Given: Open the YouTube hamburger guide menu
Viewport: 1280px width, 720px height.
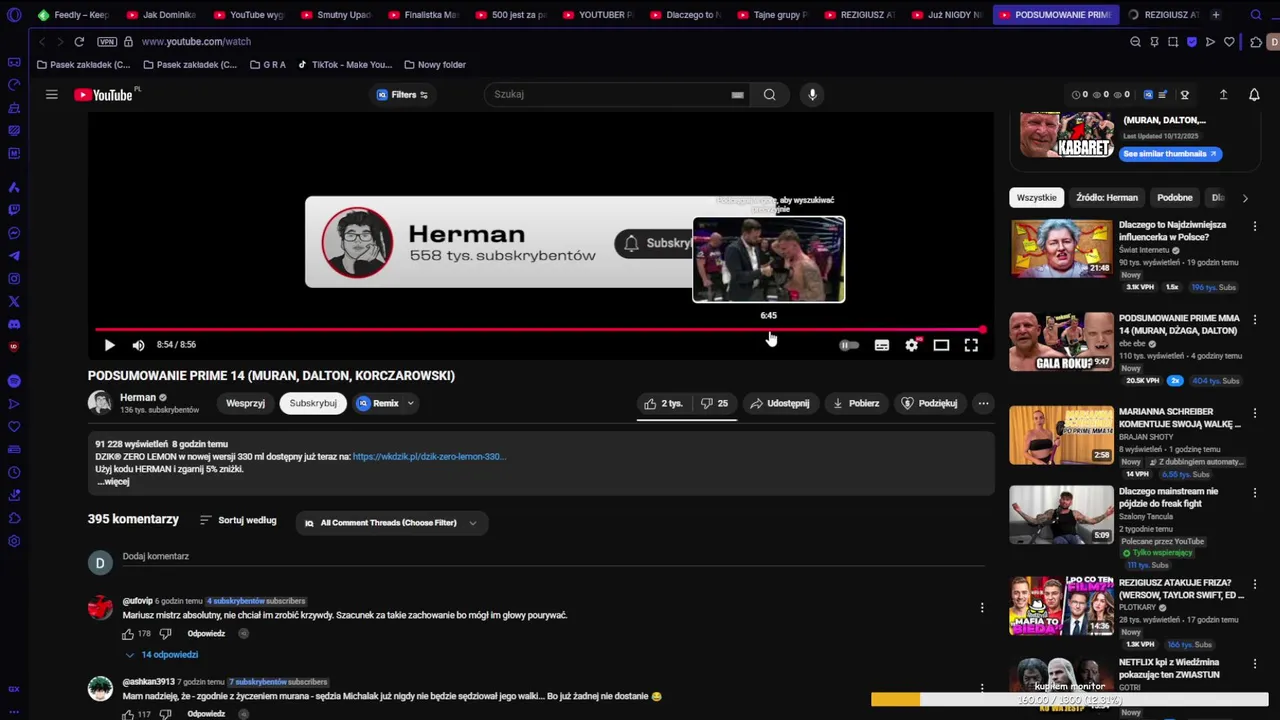Looking at the screenshot, I should (x=51, y=95).
